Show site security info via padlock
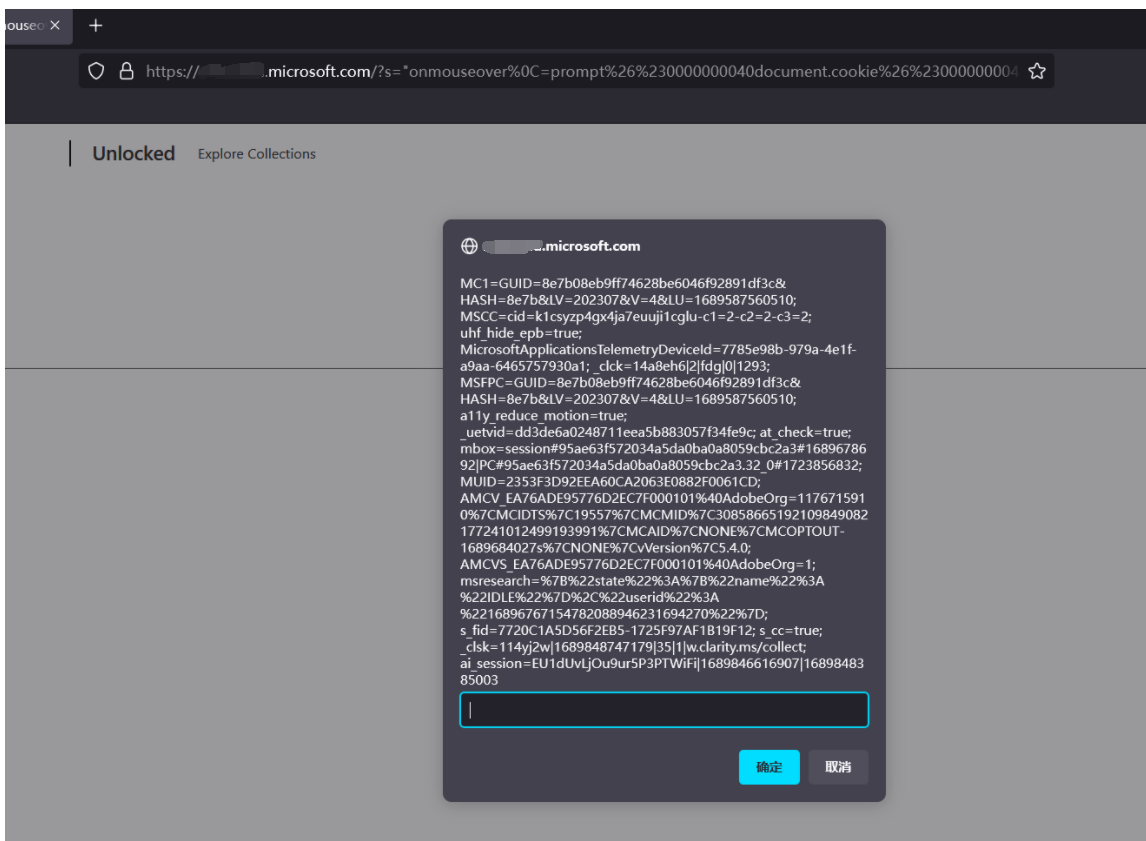This screenshot has height=841, width=1146. (126, 71)
